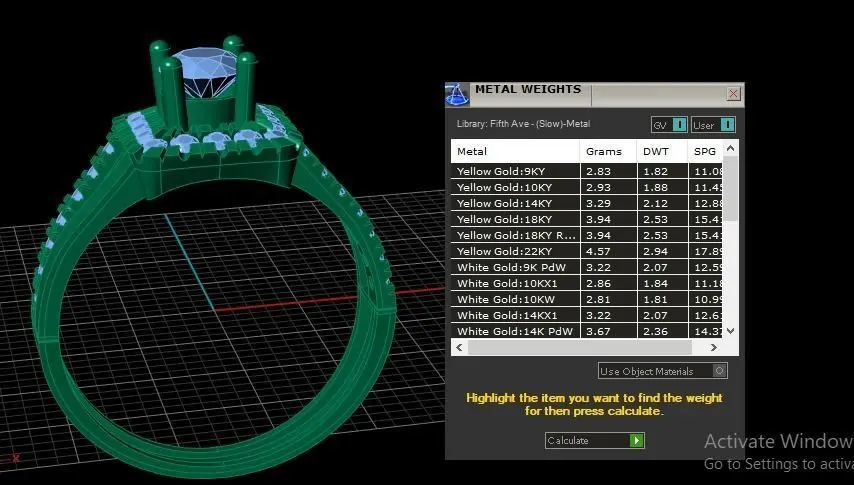The height and width of the screenshot is (485, 854).
Task: Click the table's scroll left arrow
Action: pyautogui.click(x=459, y=347)
